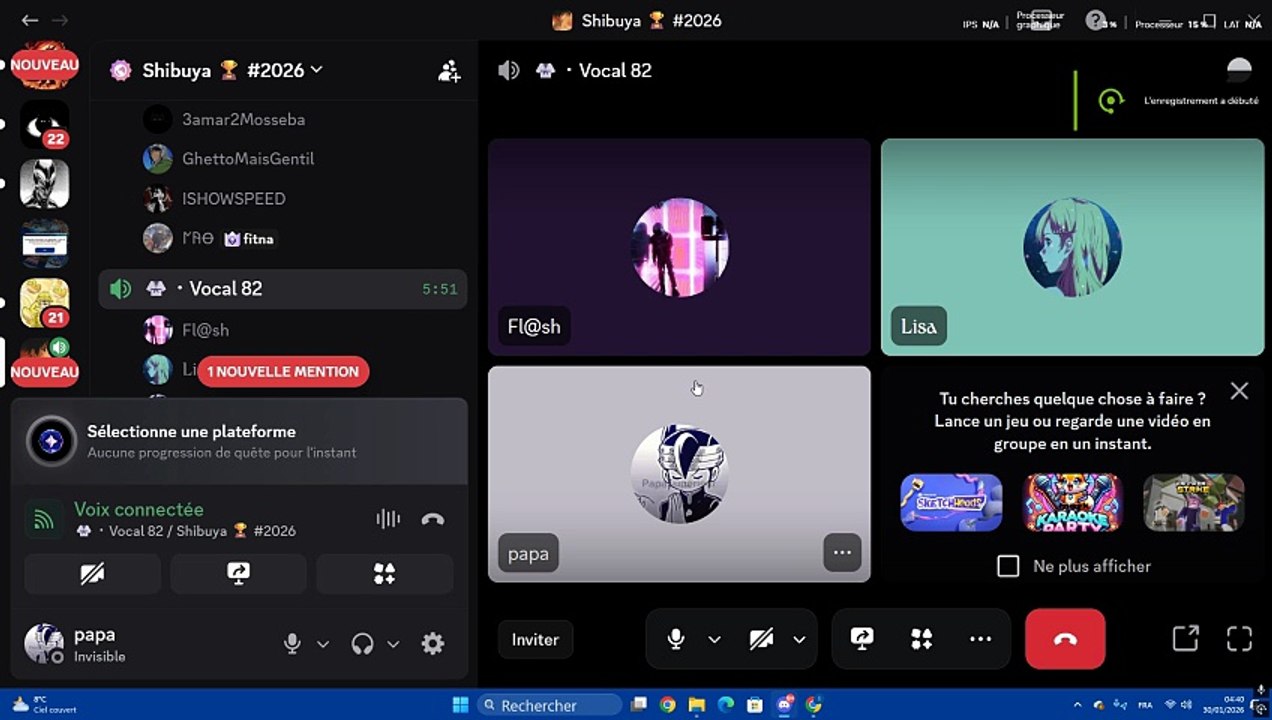Viewport: 1272px width, 720px height.
Task: Launch the Karaoke Party activity
Action: pyautogui.click(x=1072, y=502)
